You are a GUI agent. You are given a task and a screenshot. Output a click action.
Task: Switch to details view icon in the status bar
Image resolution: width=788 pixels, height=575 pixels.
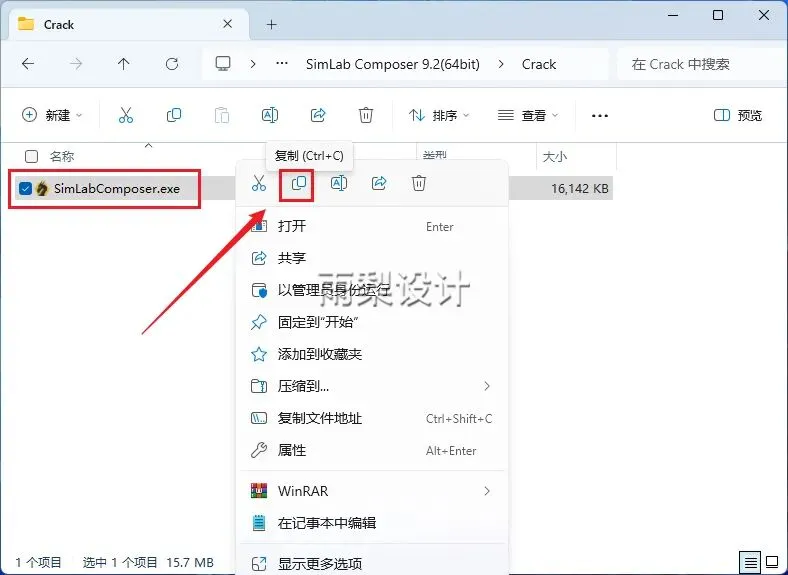click(750, 562)
